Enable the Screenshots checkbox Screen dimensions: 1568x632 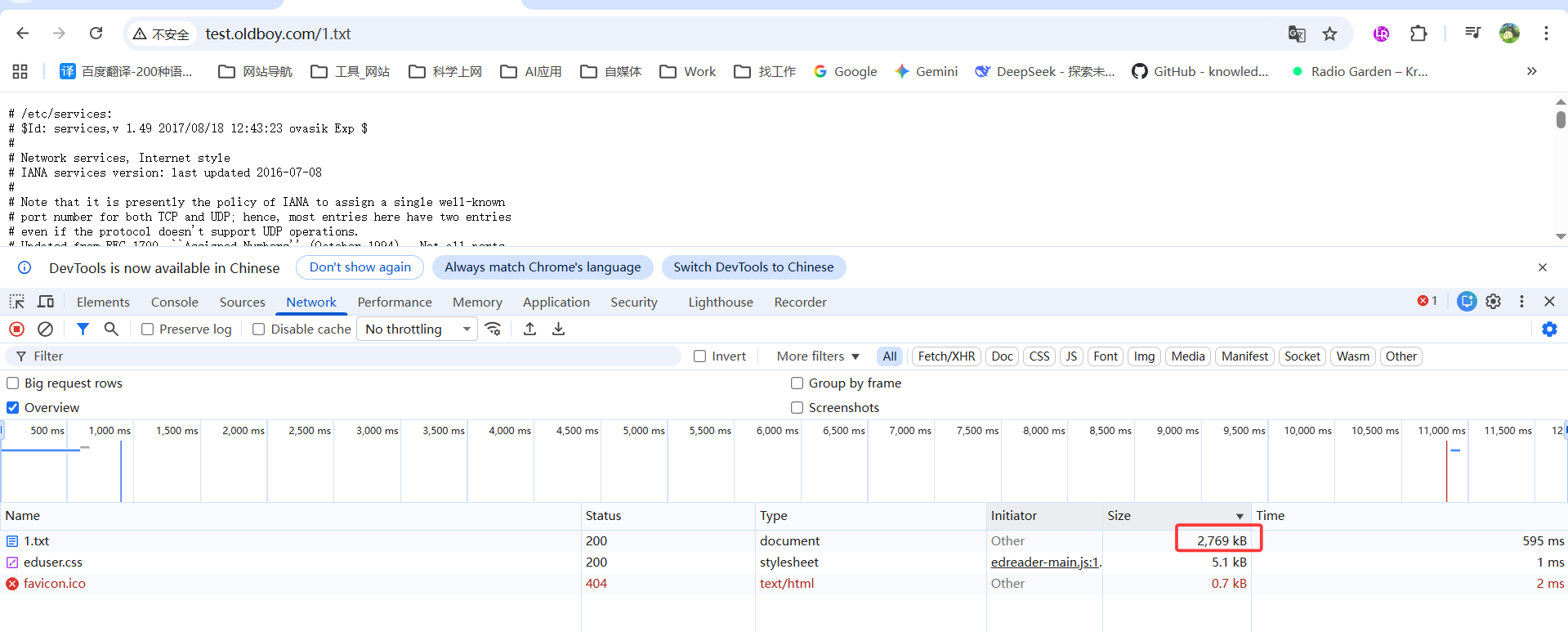click(x=797, y=408)
